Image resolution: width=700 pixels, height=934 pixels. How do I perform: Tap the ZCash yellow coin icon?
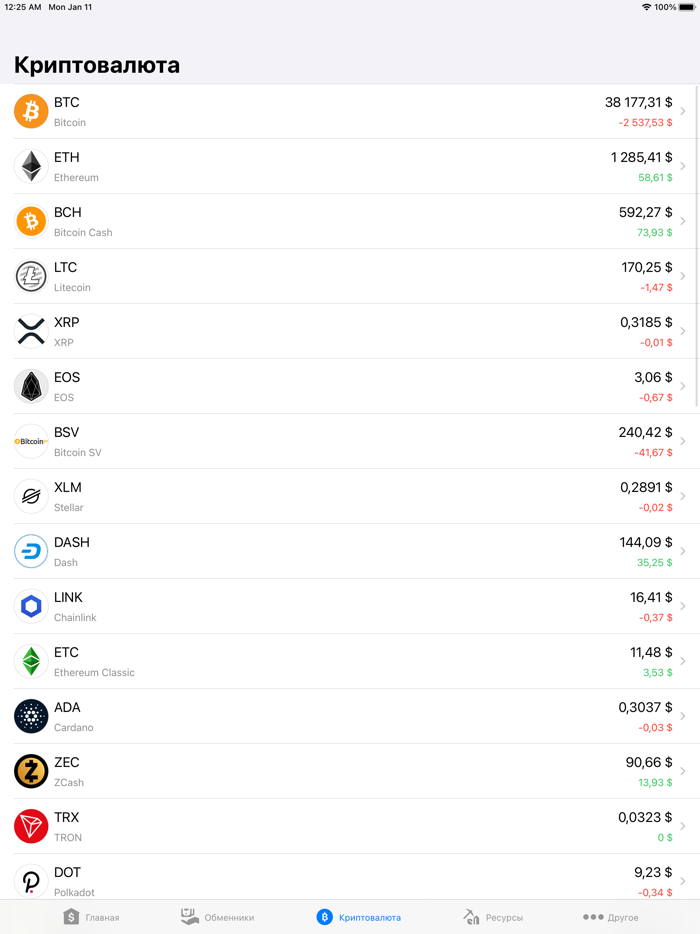31,771
